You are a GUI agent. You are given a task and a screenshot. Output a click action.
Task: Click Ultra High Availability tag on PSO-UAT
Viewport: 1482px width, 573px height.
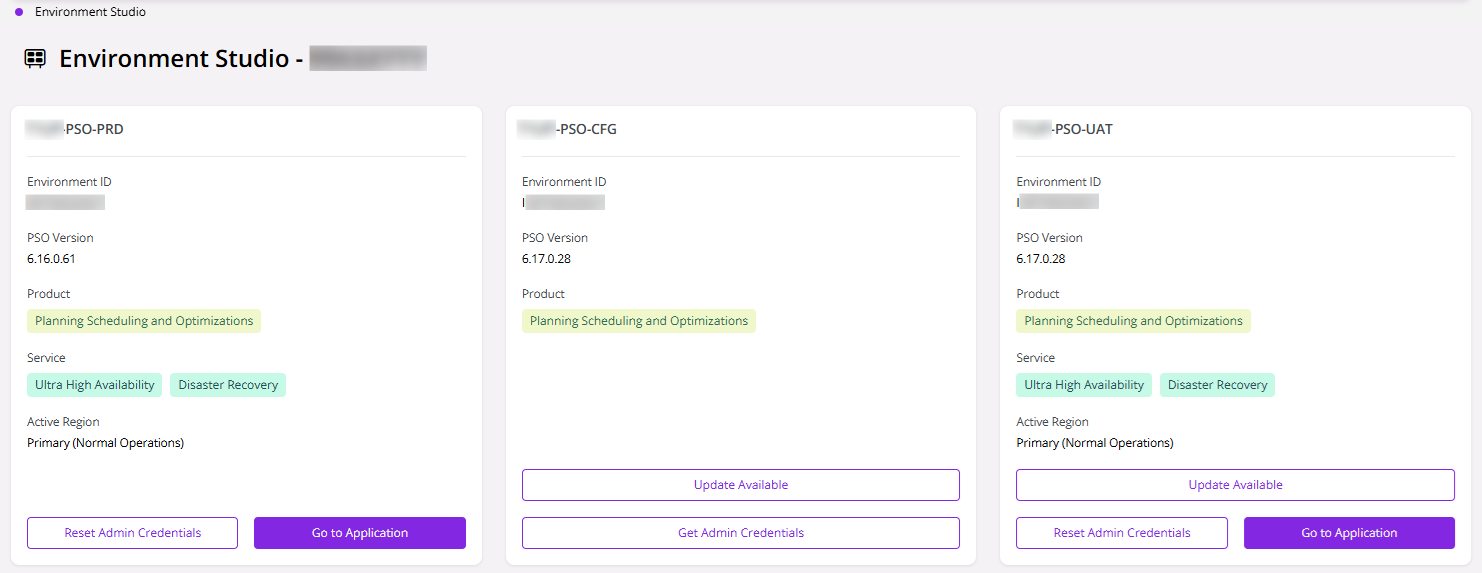pyautogui.click(x=1084, y=385)
